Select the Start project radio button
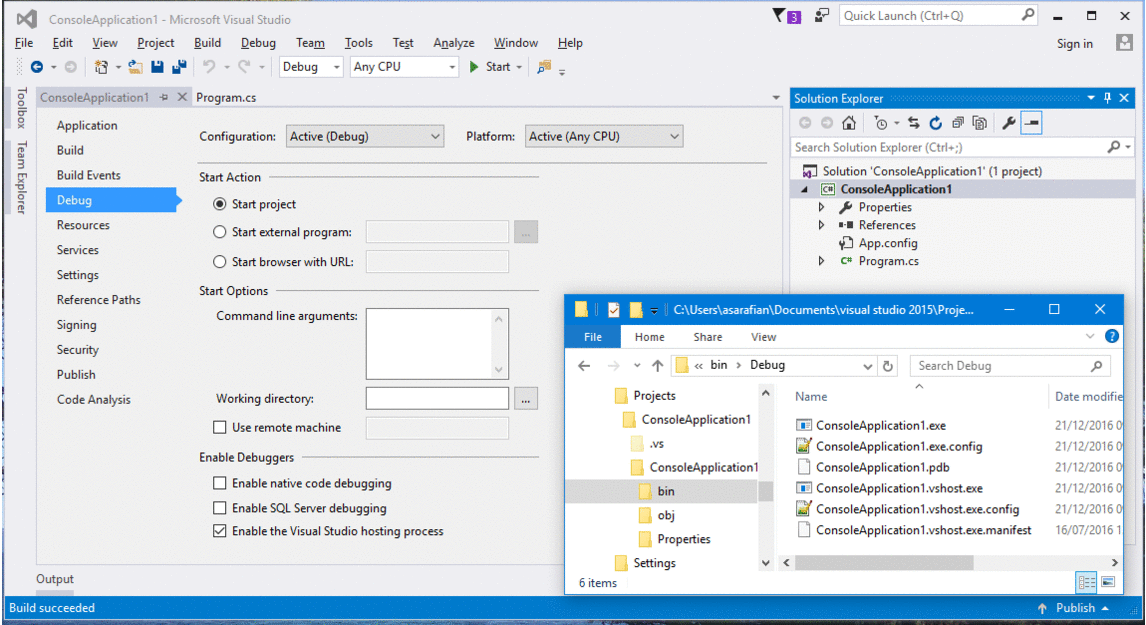This screenshot has width=1146, height=625. 219,204
